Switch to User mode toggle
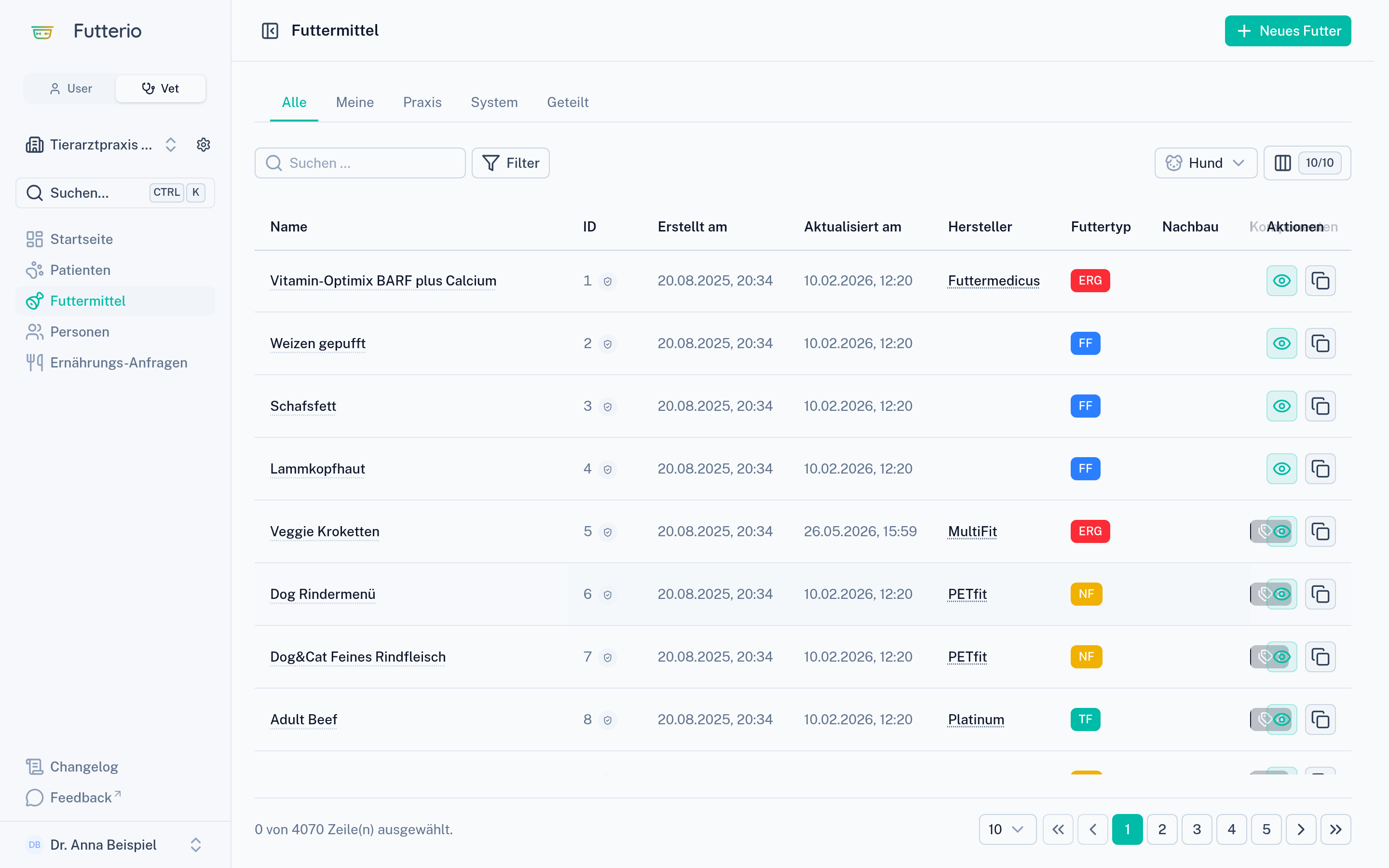 [70, 88]
